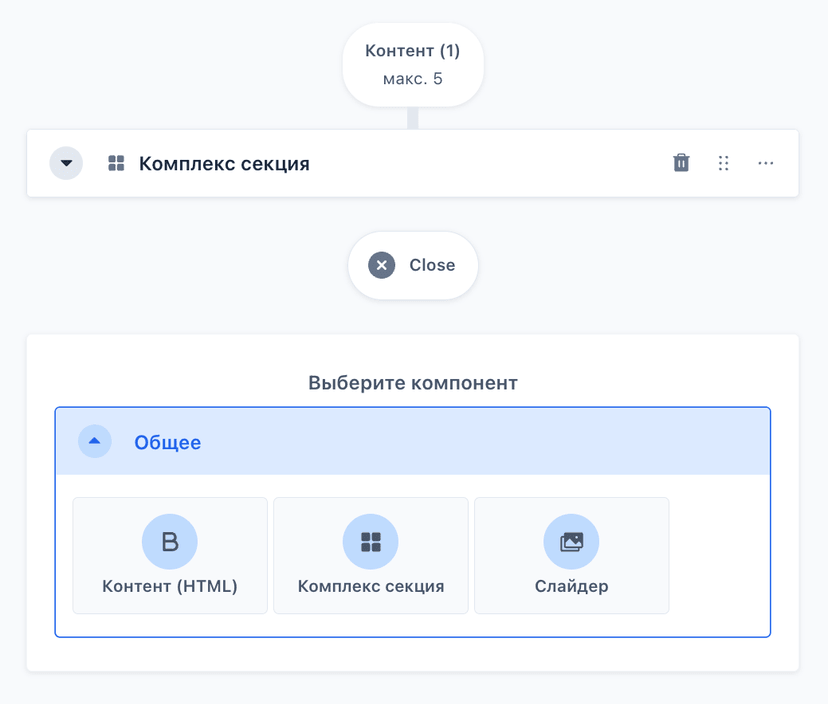Viewport: 828px width, 704px height.
Task: Collapse the Комплекс секция block with the arrow
Action: pos(66,163)
